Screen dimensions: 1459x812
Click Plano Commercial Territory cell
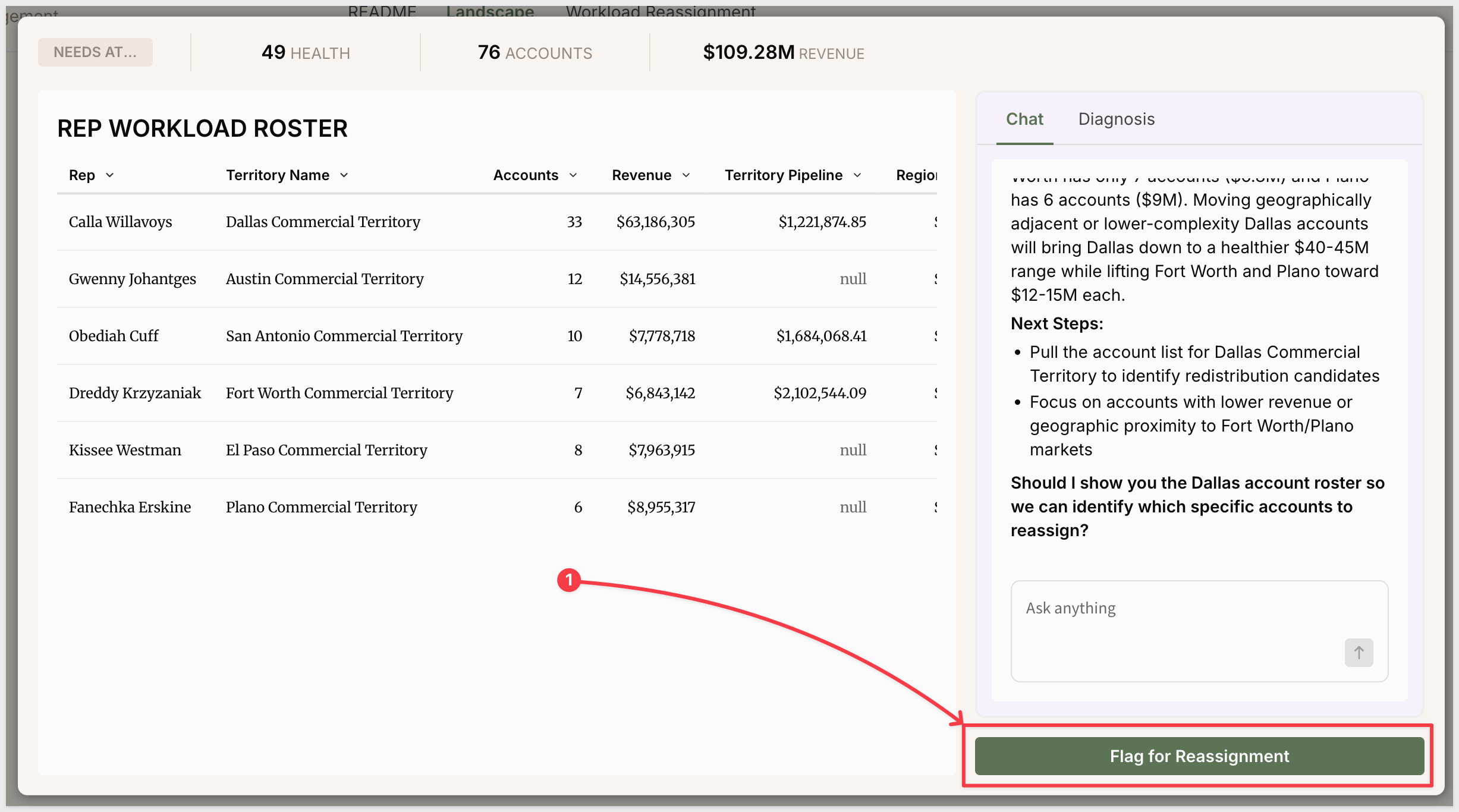322,507
